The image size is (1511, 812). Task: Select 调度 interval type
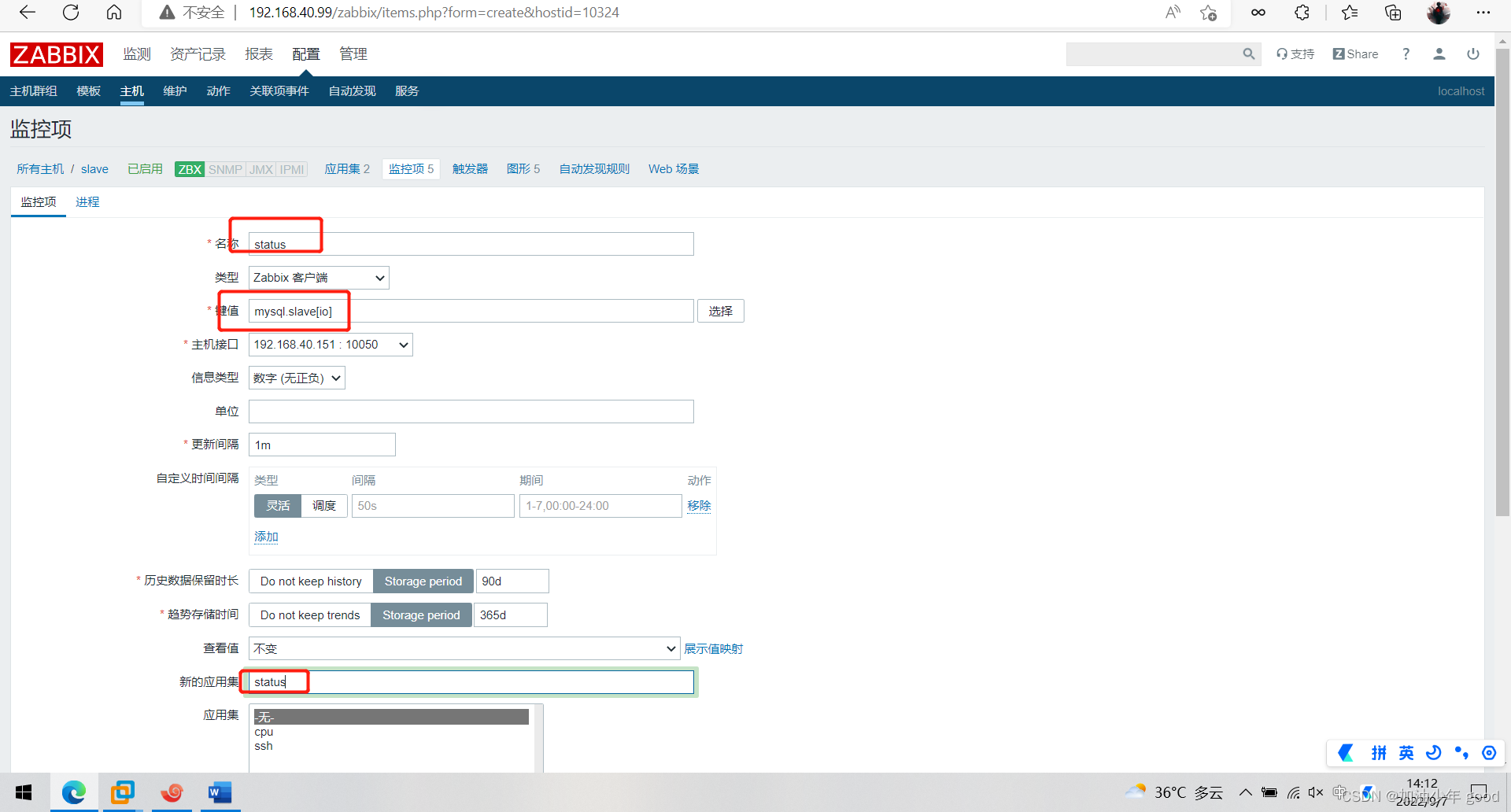point(324,506)
